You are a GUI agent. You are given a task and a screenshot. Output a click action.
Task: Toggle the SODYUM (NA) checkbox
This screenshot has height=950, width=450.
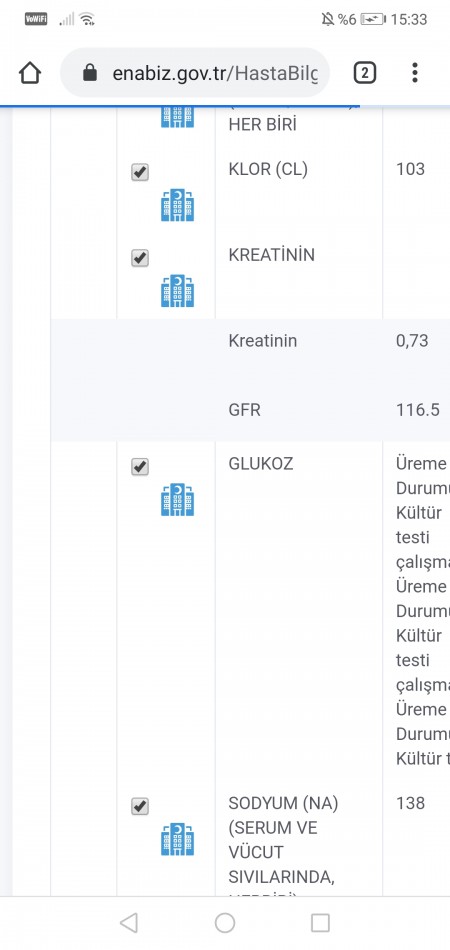(140, 807)
